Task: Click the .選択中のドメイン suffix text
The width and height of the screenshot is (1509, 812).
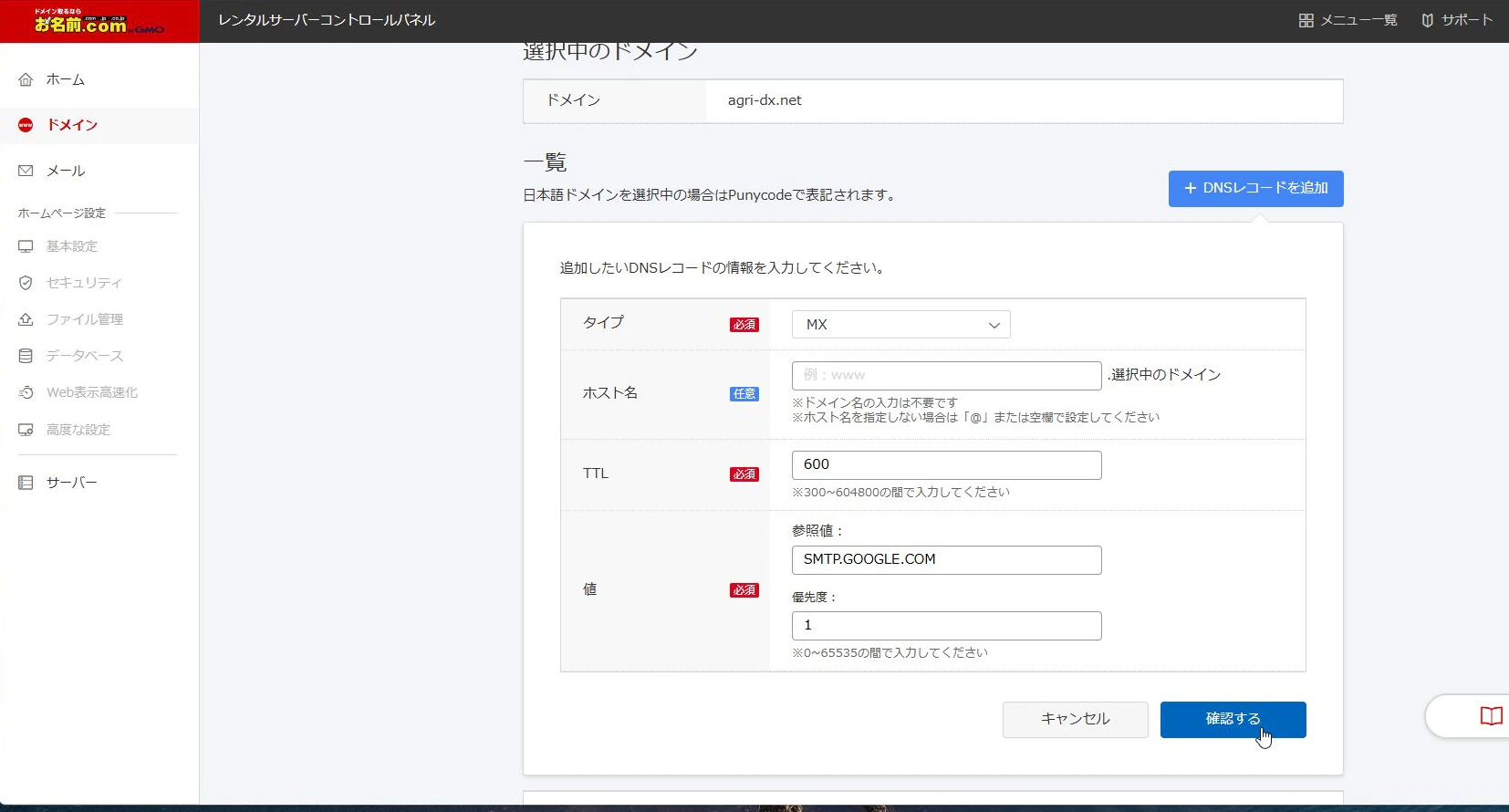Action: tap(1164, 375)
